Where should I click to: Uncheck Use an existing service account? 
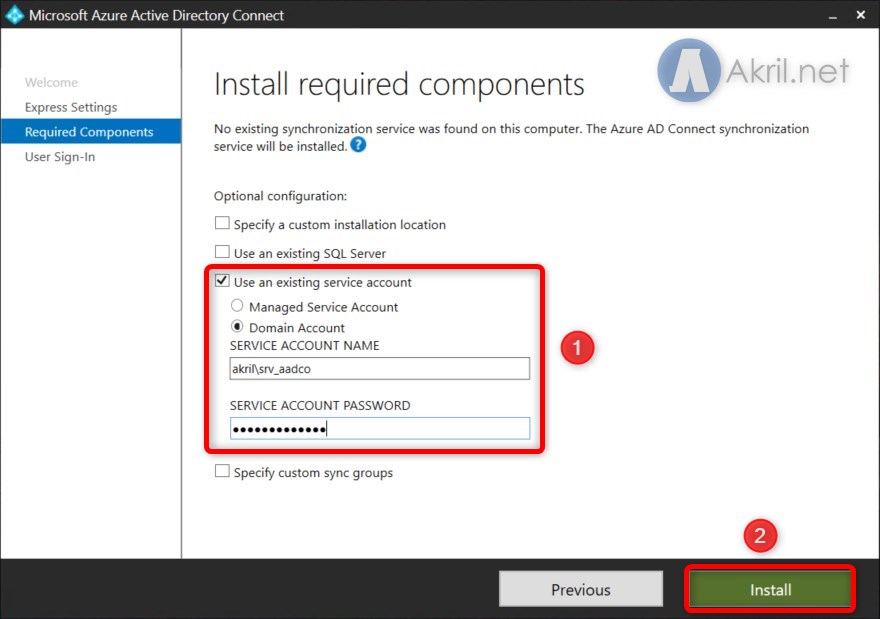coord(222,281)
